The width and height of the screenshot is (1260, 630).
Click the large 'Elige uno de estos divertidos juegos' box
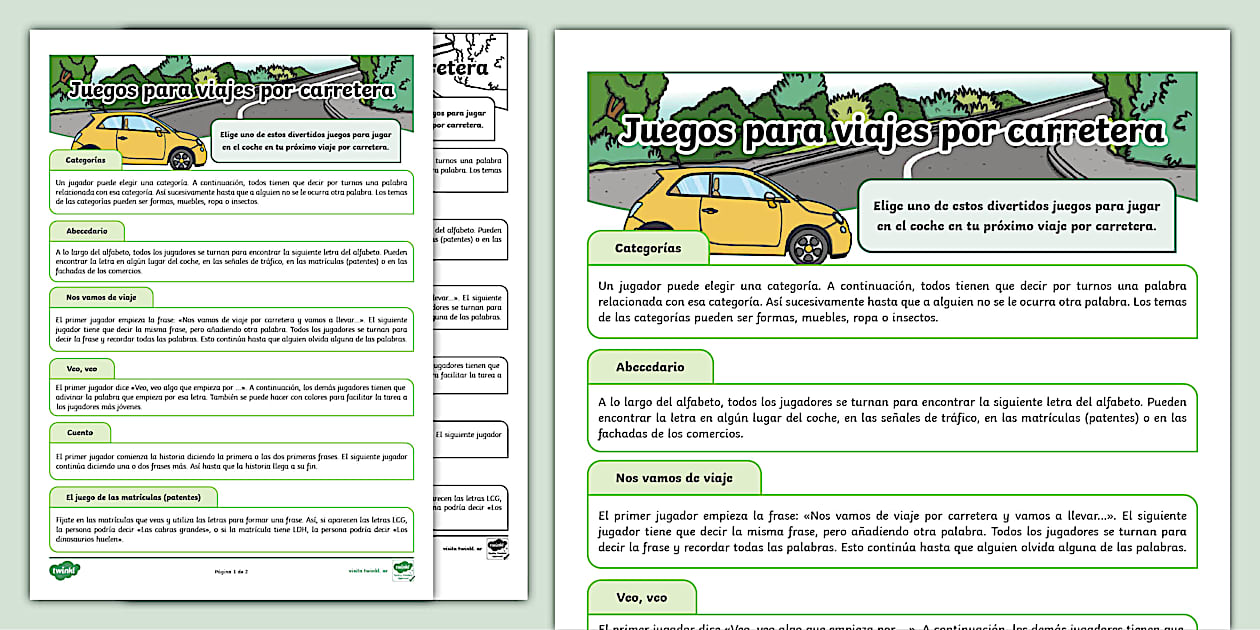tap(1016, 215)
